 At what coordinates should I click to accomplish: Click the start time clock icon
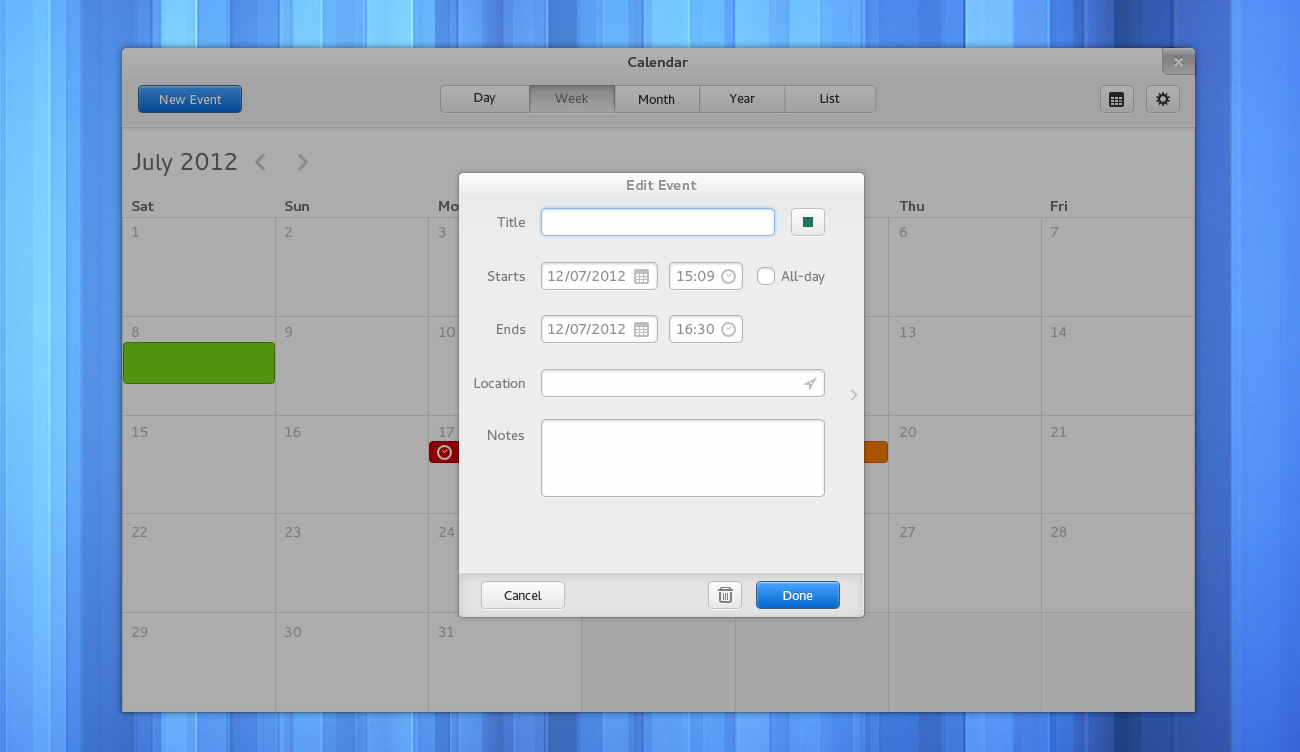pyautogui.click(x=728, y=276)
